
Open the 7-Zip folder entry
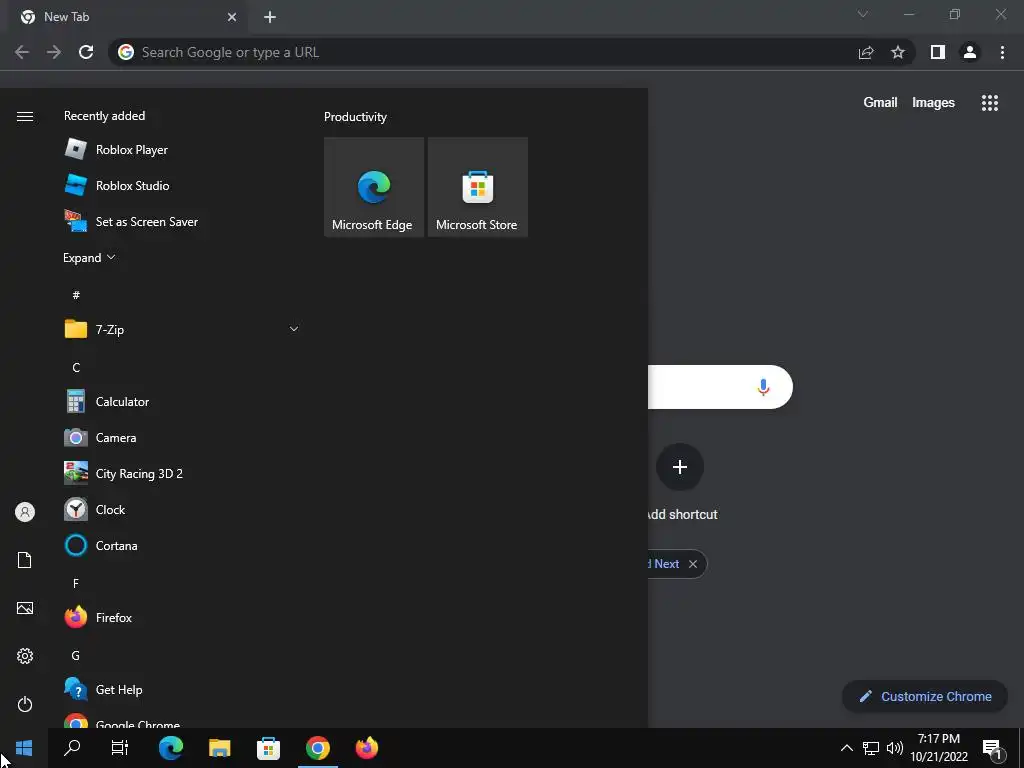pos(182,329)
